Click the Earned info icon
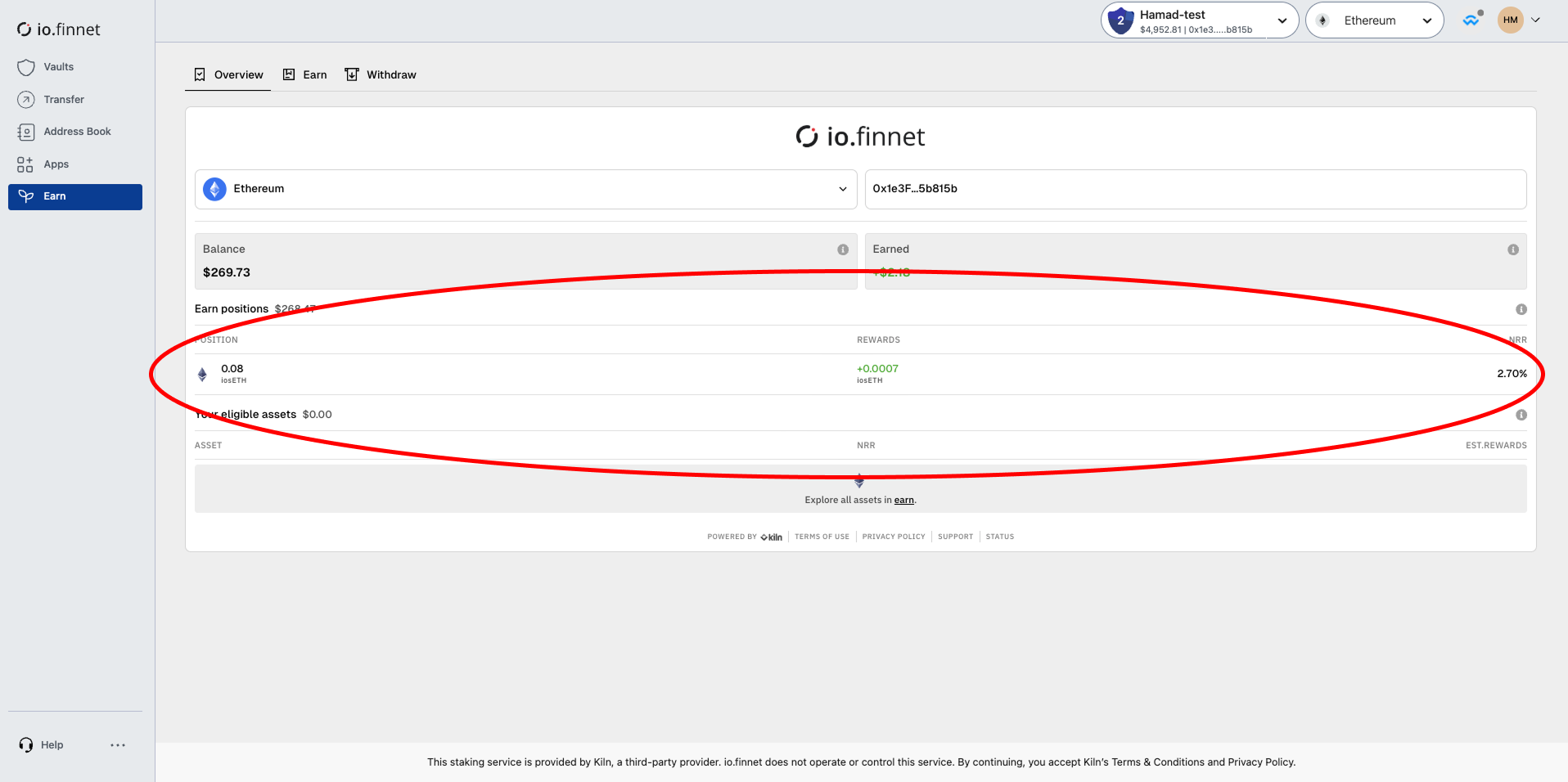This screenshot has height=782, width=1568. pos(1513,249)
